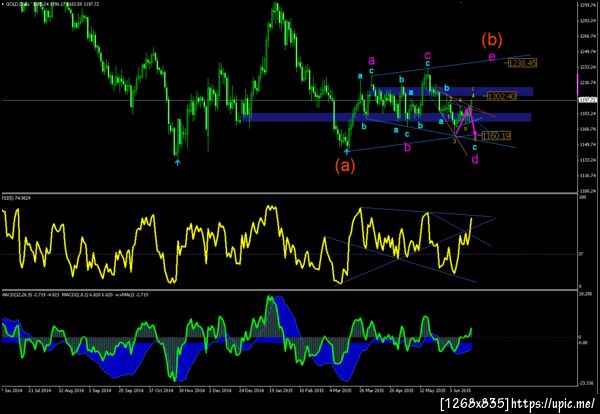Click the 10 Nov 2014 date label
Image resolution: width=600 pixels, height=414 pixels.
(x=192, y=391)
